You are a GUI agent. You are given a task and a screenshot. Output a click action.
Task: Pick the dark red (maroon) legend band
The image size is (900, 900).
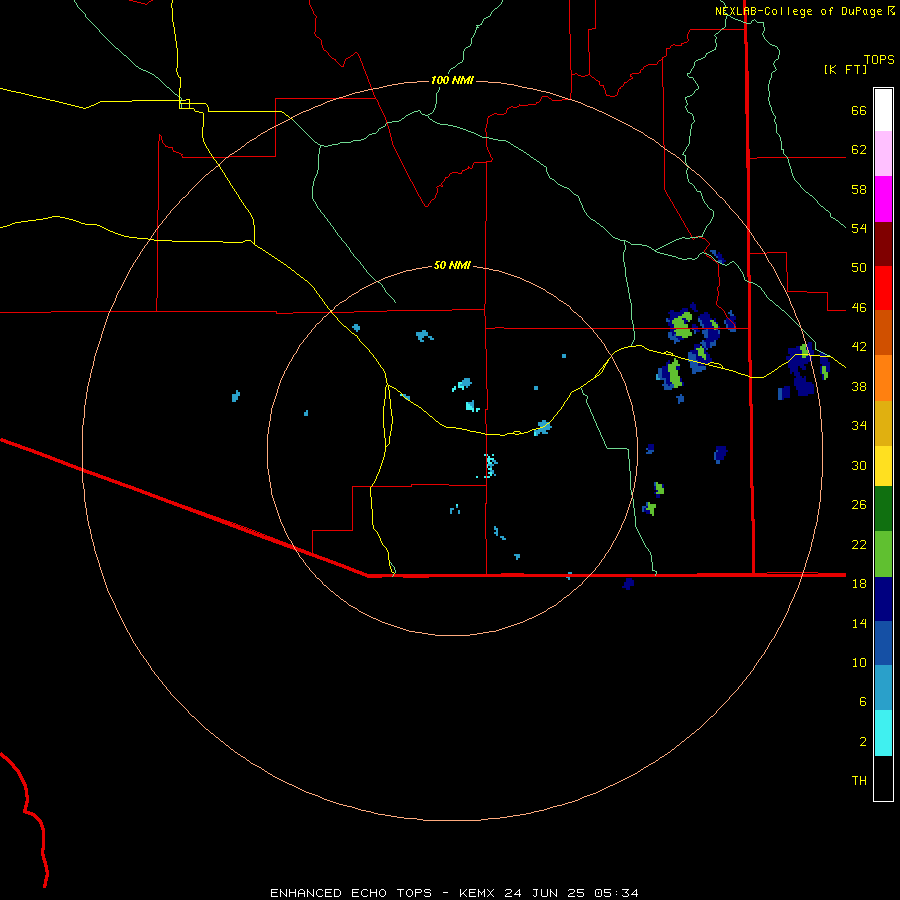pos(883,243)
